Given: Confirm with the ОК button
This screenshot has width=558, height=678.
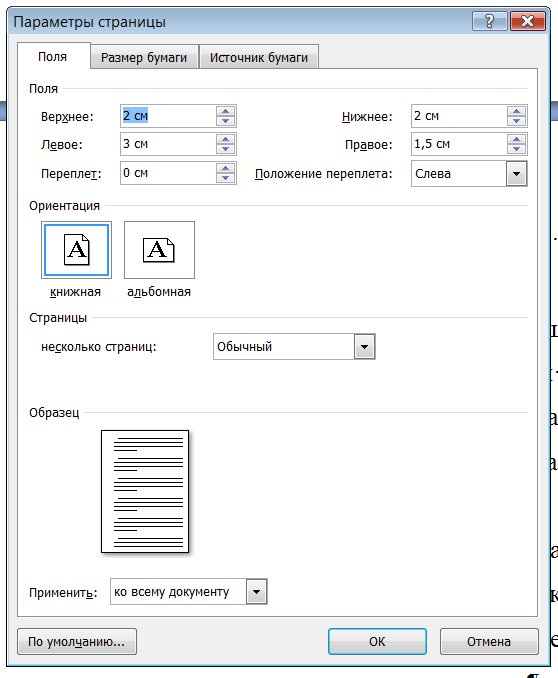Looking at the screenshot, I should [x=377, y=641].
